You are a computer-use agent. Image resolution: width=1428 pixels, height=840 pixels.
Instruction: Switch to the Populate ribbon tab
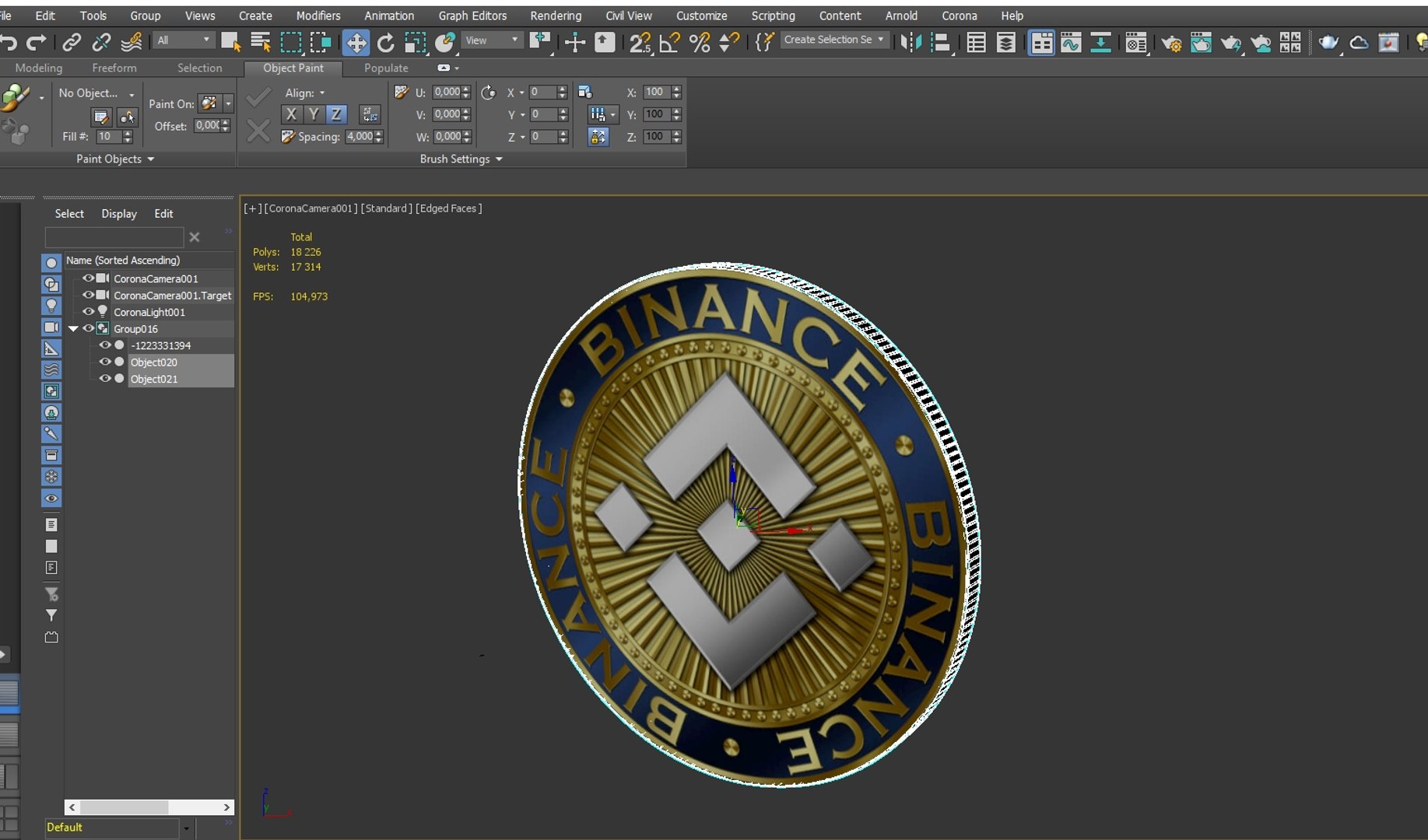click(386, 68)
